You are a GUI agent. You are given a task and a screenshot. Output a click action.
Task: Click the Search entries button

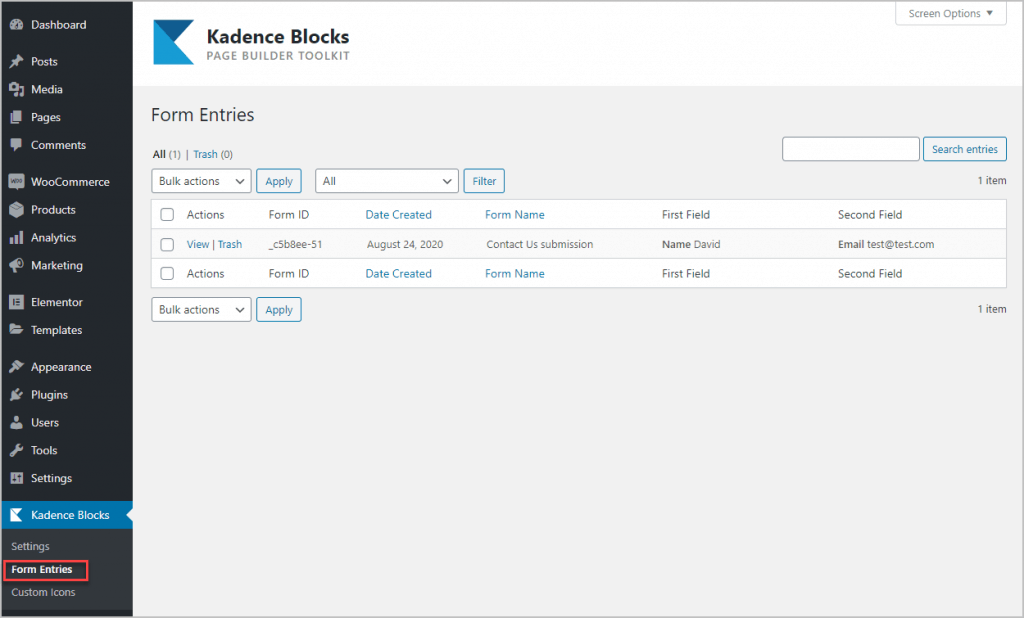tap(964, 148)
